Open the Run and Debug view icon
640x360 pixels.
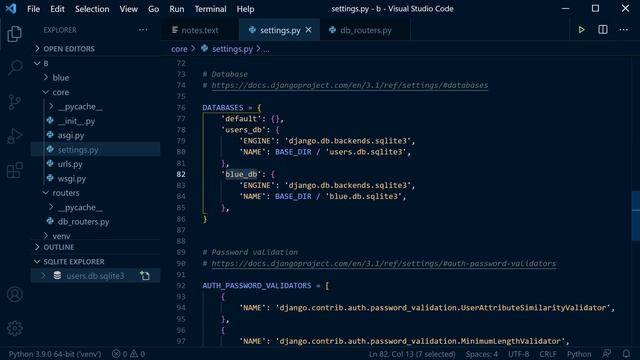coord(15,136)
